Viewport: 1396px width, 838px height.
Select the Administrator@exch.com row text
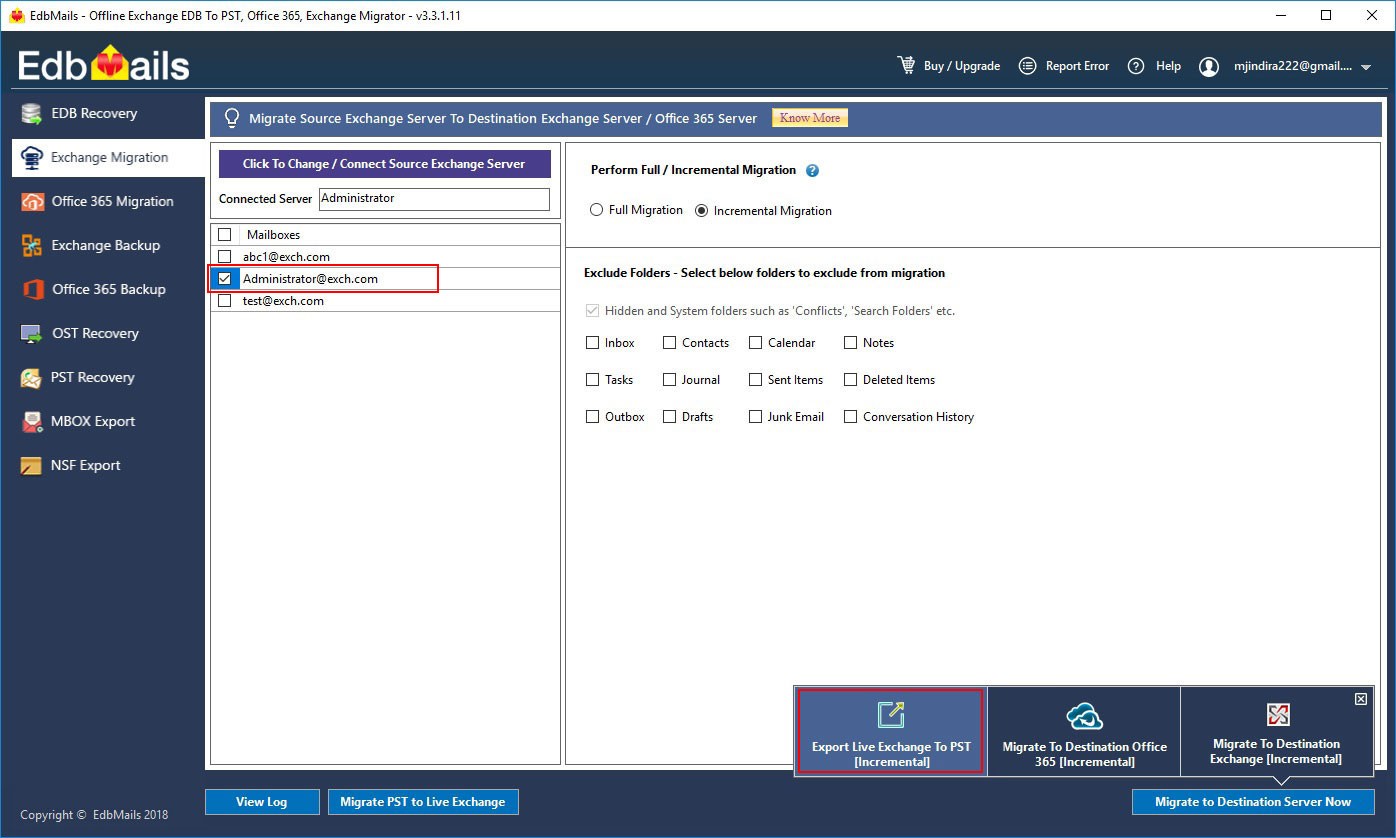(310, 279)
